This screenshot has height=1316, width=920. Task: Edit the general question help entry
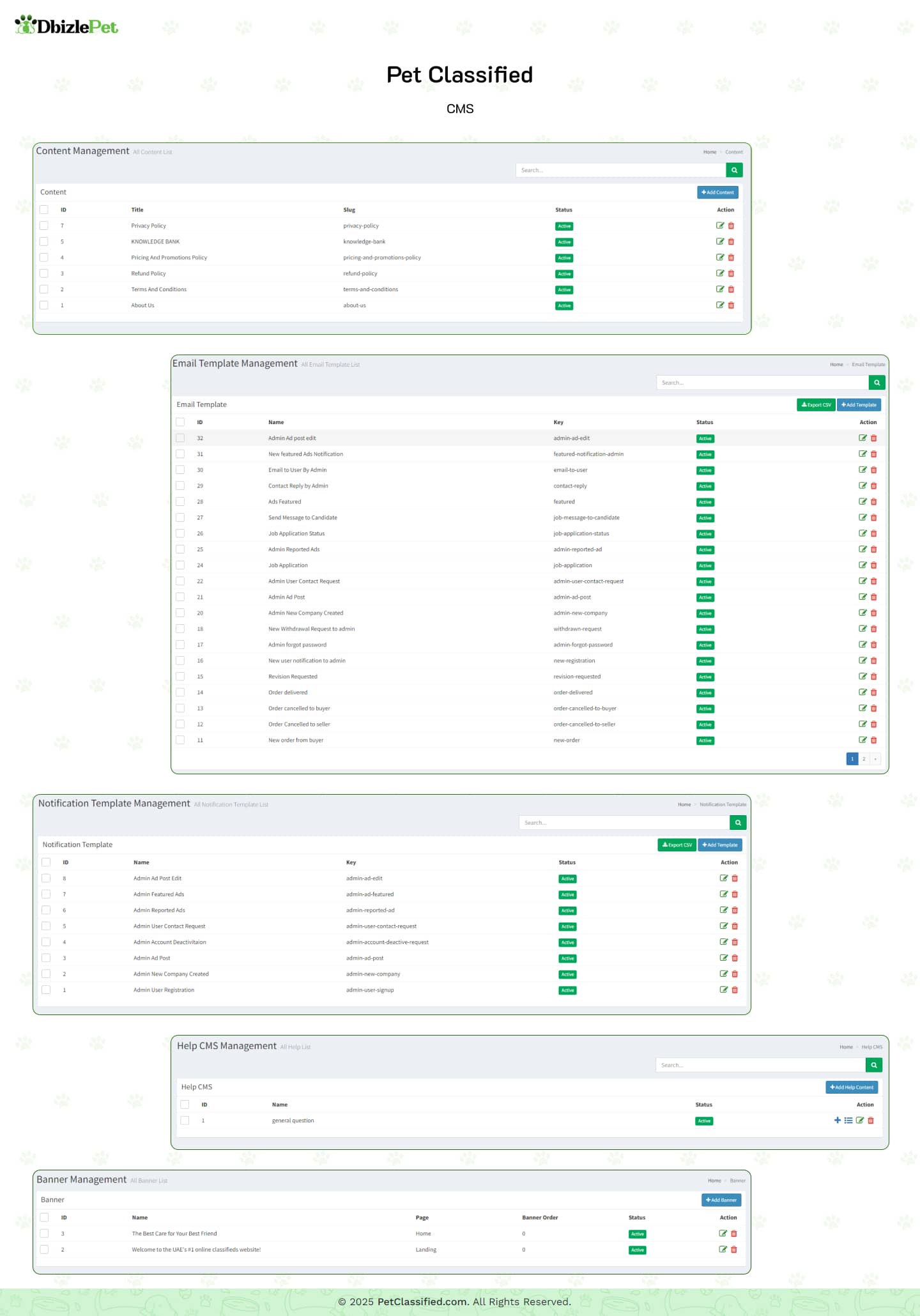click(x=860, y=1120)
